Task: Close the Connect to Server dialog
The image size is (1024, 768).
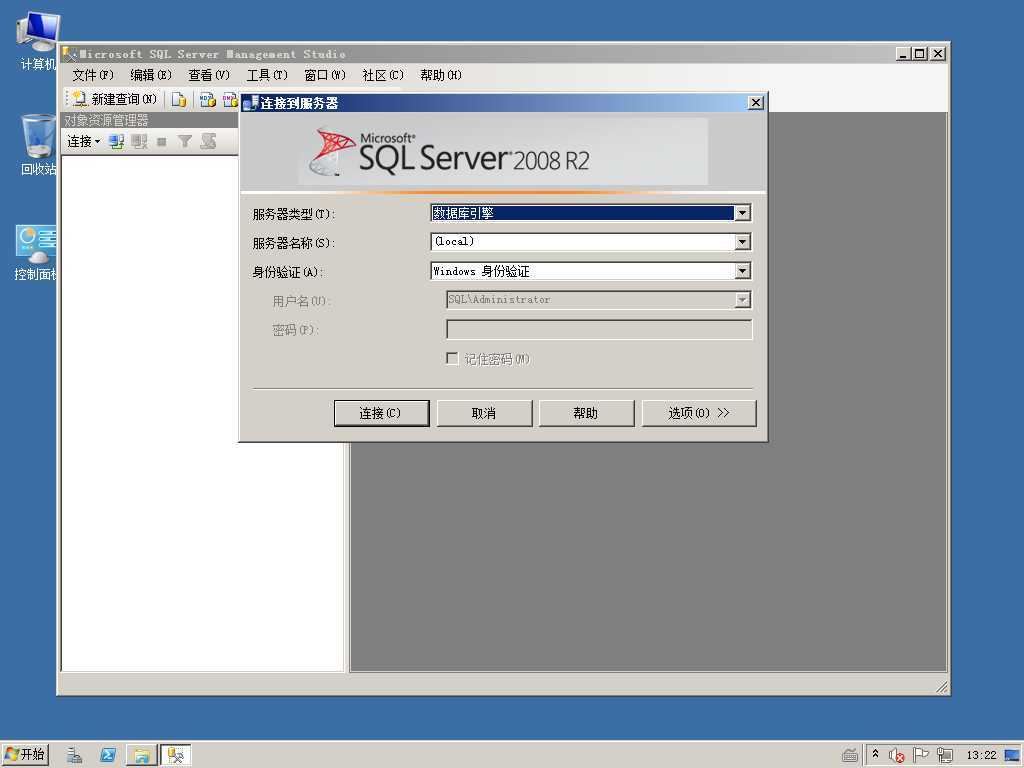Action: [x=755, y=102]
